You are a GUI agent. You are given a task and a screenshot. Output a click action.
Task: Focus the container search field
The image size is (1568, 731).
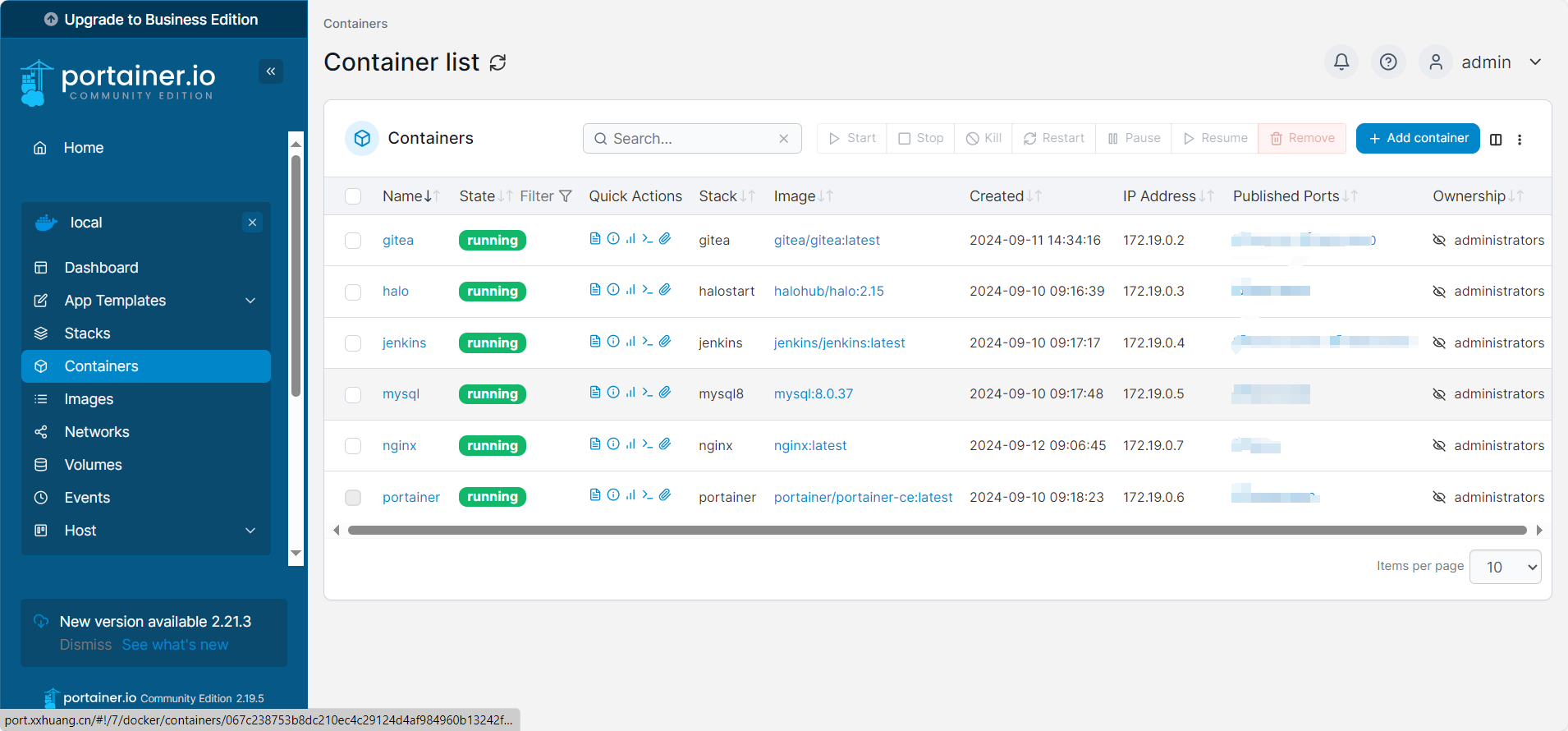(x=692, y=139)
